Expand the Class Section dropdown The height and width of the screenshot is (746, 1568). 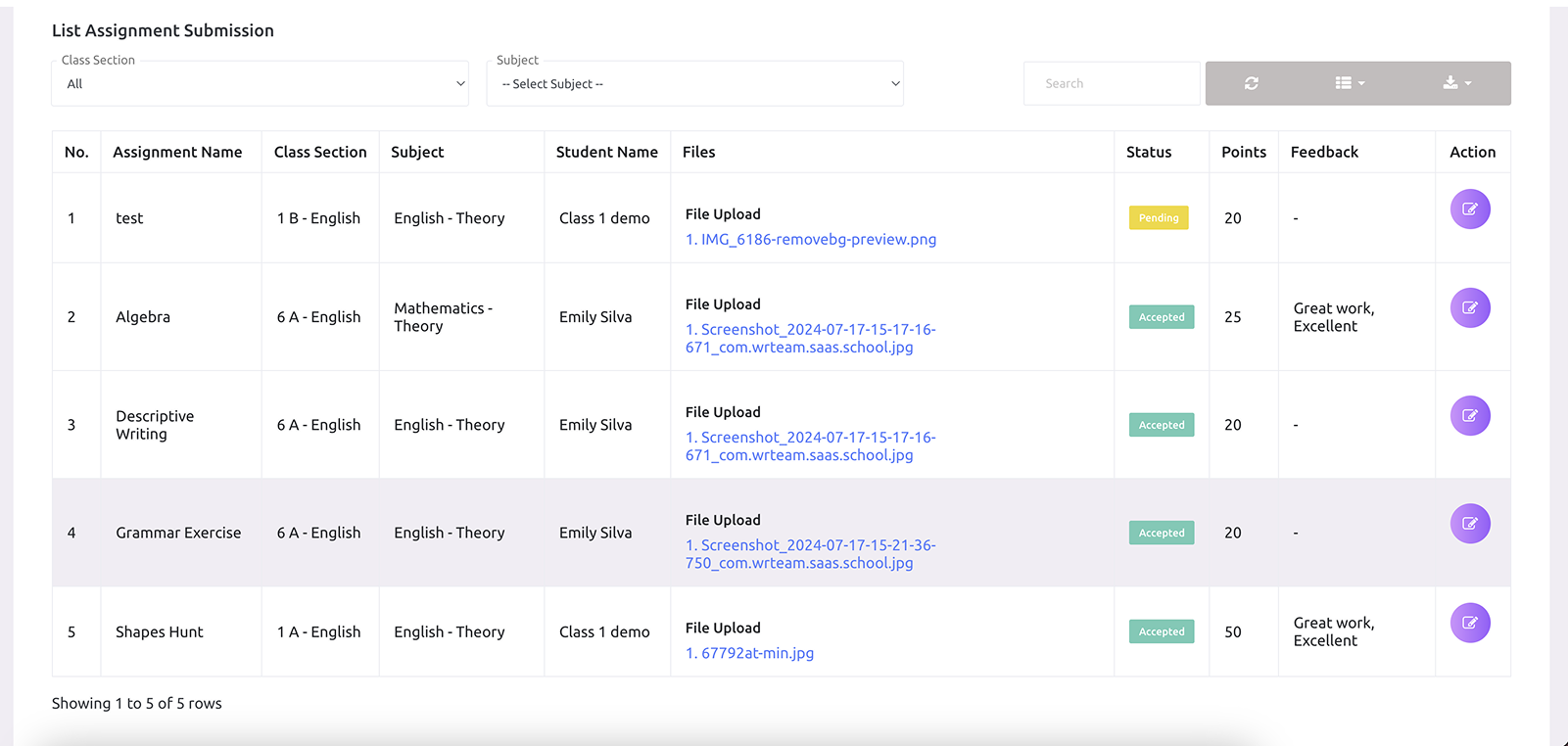(260, 84)
